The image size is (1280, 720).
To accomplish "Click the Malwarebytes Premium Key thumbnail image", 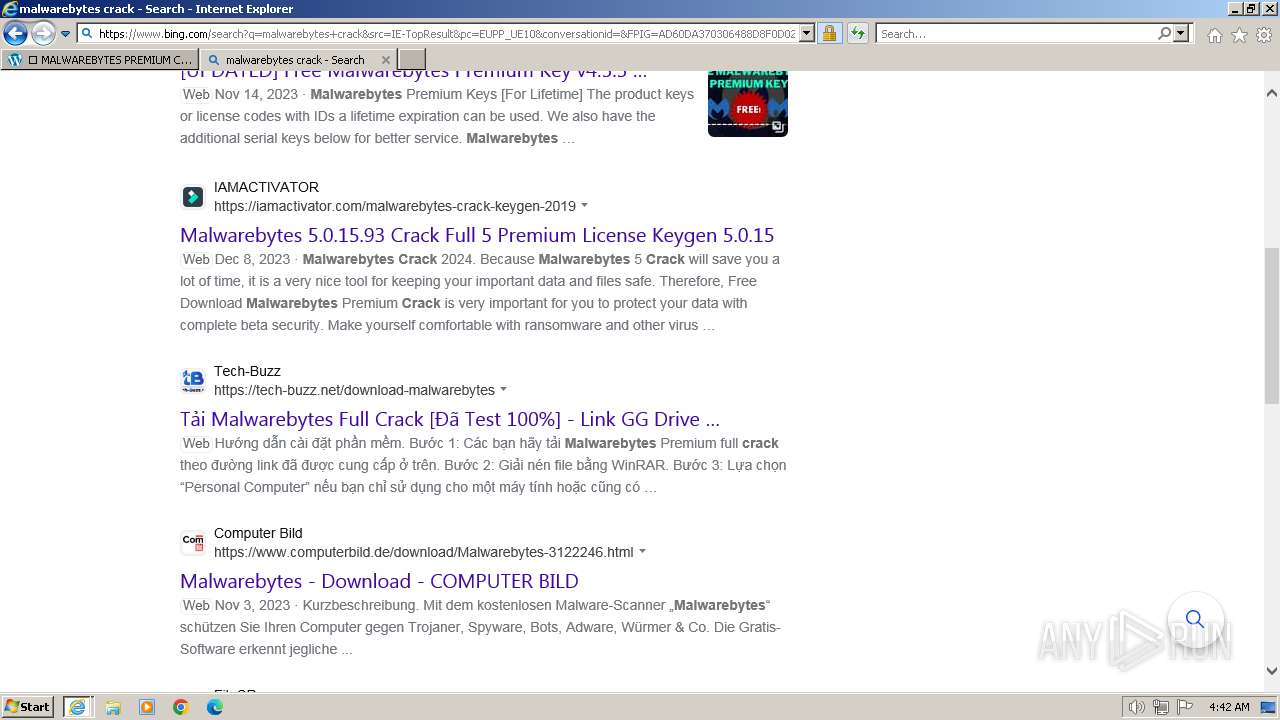I will coord(748,103).
